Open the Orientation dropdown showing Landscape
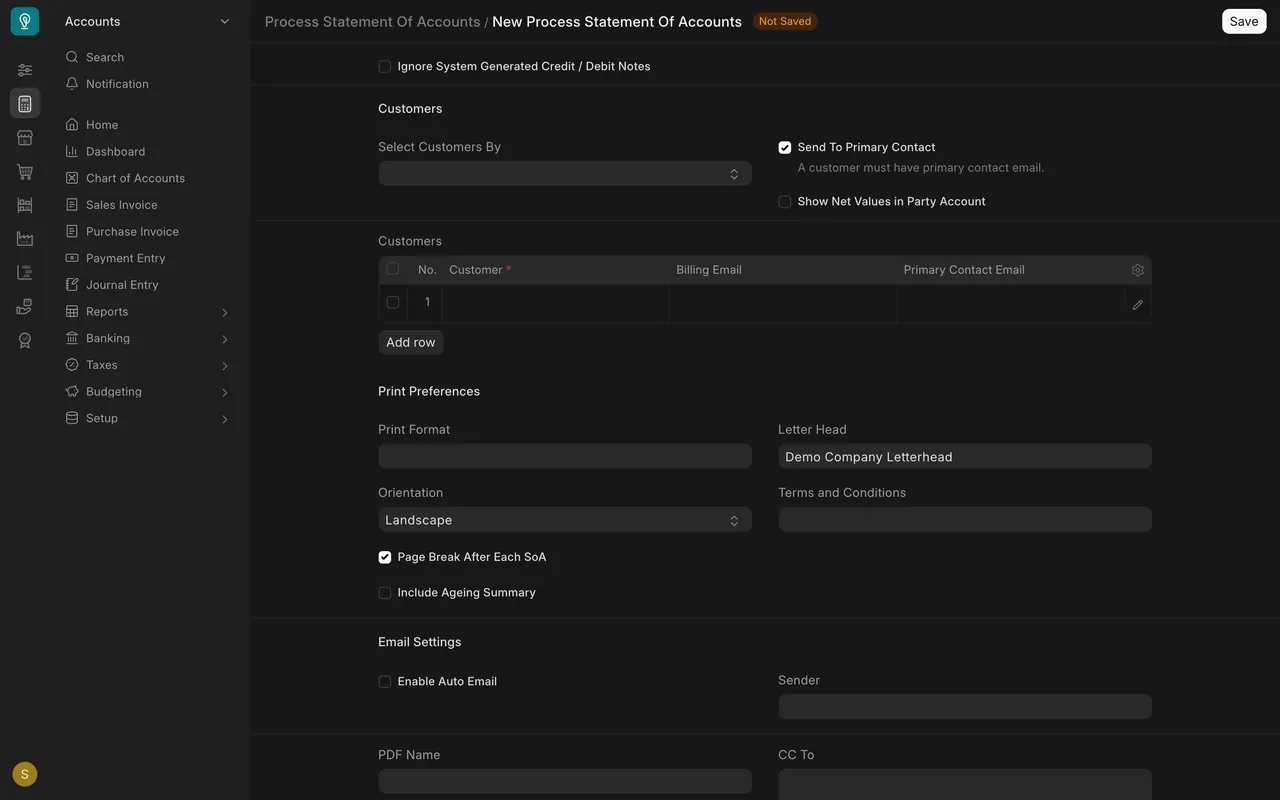This screenshot has height=800, width=1280. tap(565, 520)
